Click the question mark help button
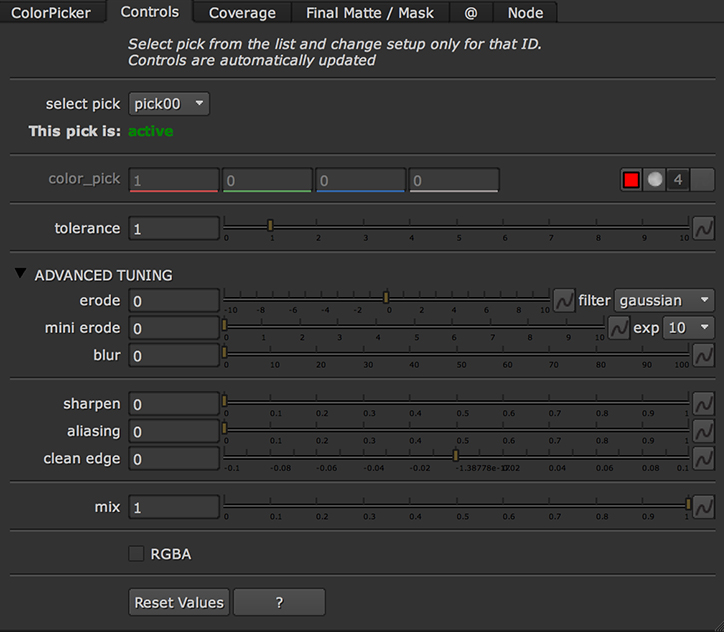 coord(279,603)
